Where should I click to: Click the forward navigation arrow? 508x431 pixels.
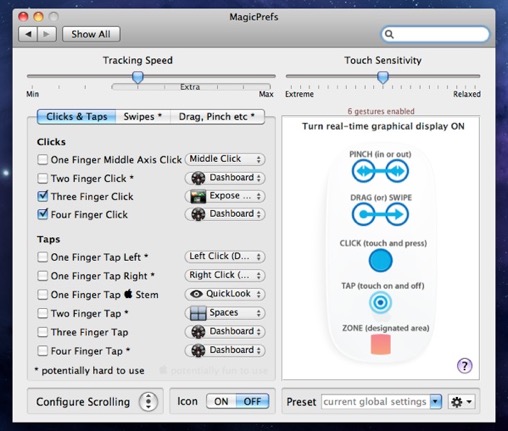pos(47,34)
